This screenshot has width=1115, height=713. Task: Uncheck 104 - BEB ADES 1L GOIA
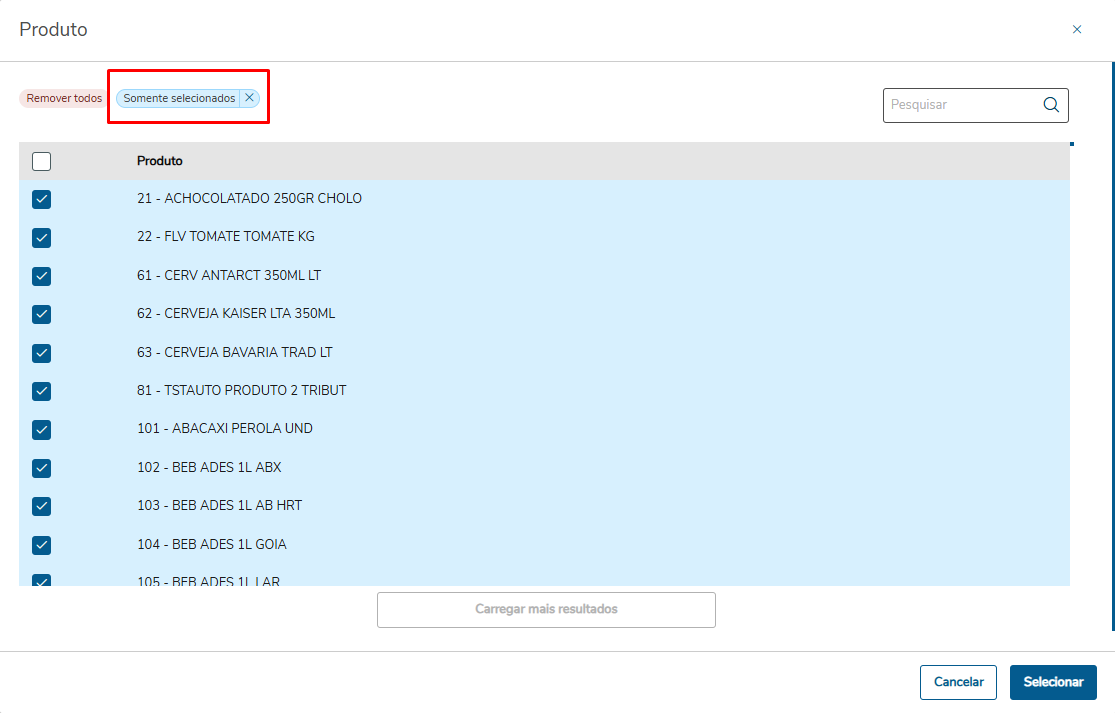click(41, 545)
